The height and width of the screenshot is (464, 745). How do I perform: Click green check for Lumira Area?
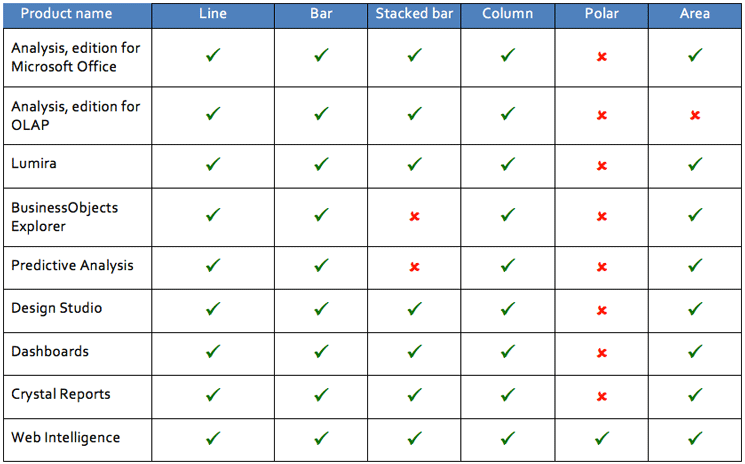[x=695, y=164]
